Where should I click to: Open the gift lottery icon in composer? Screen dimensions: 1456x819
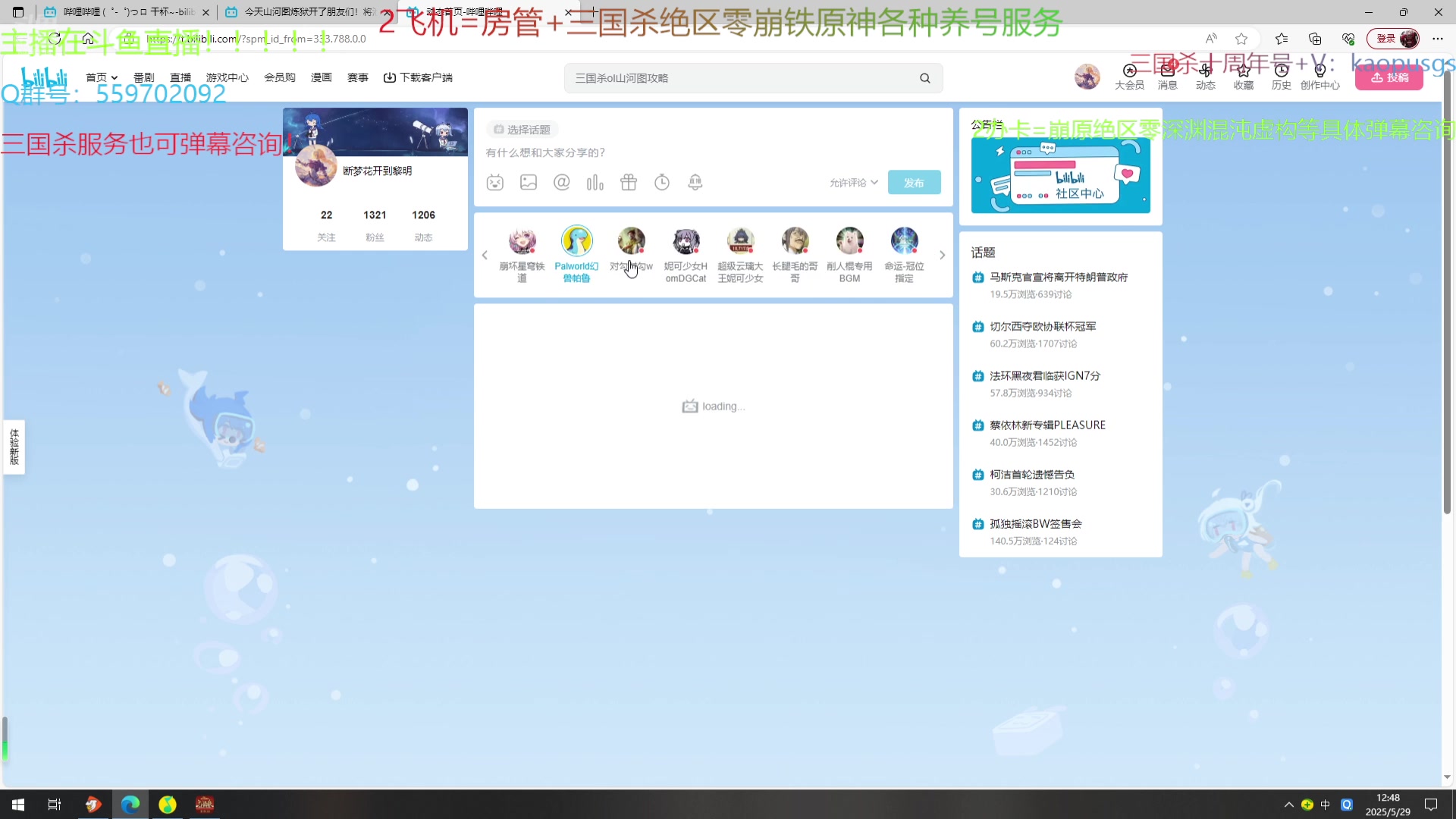tap(629, 182)
